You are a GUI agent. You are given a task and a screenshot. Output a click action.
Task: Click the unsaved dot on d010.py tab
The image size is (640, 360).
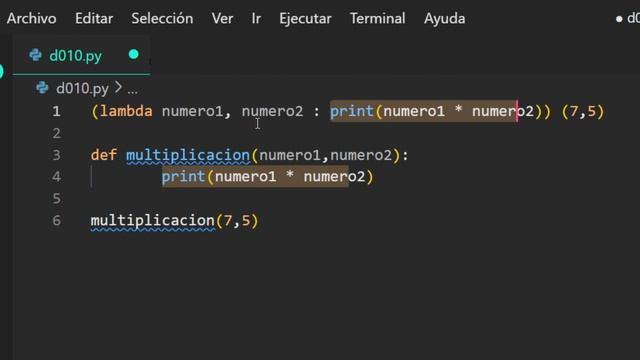tap(133, 55)
